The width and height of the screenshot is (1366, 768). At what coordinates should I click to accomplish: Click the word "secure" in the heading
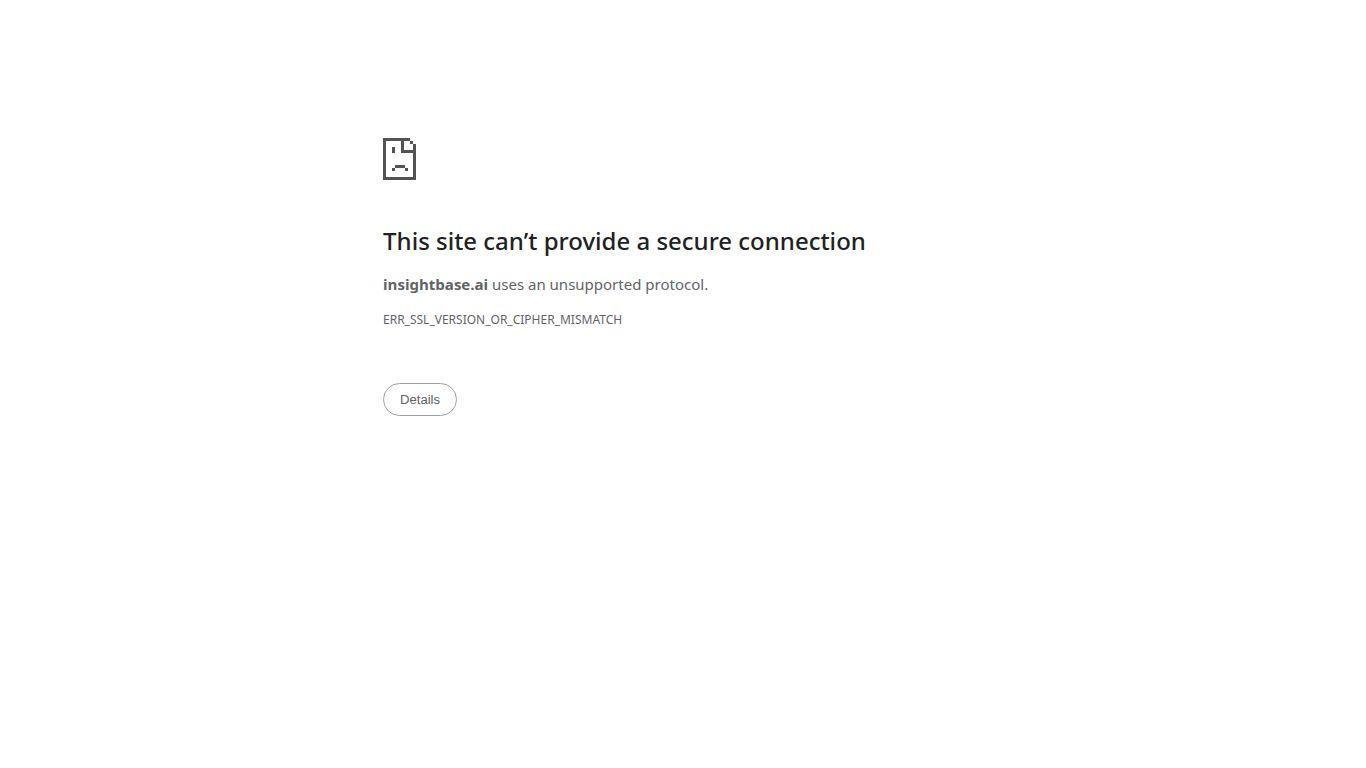point(694,241)
